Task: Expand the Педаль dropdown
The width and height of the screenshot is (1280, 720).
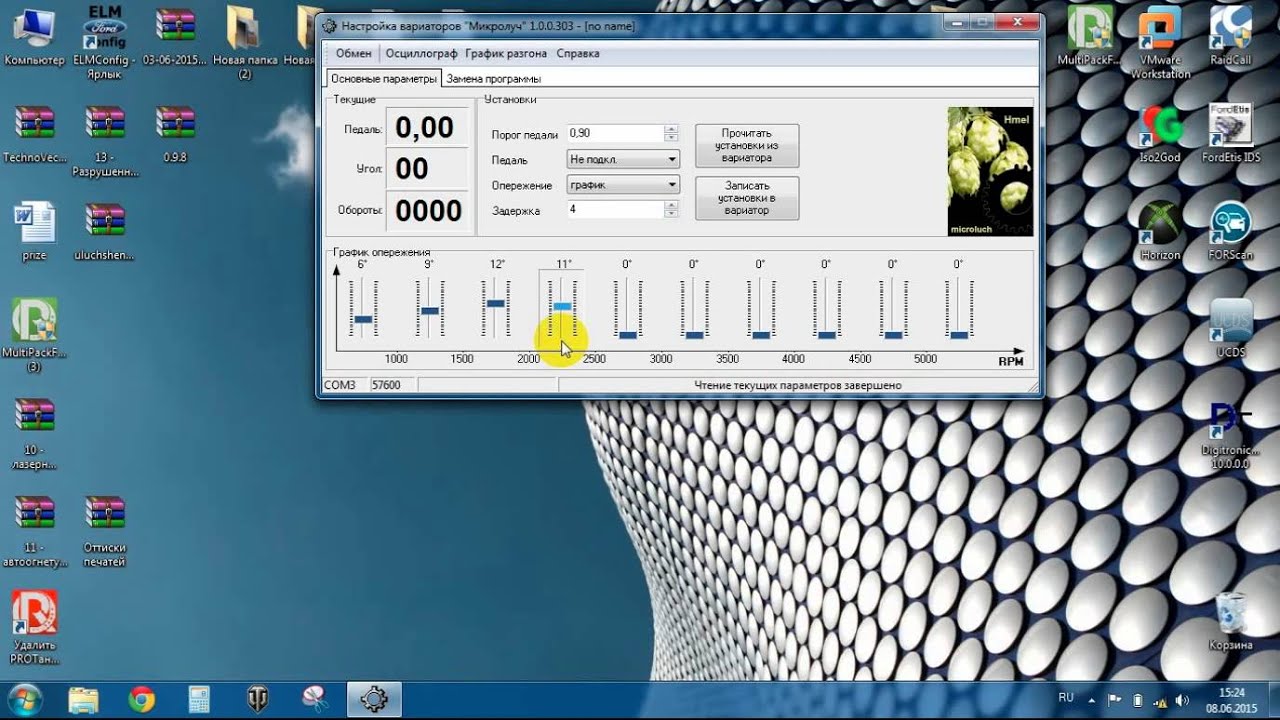Action: 672,159
